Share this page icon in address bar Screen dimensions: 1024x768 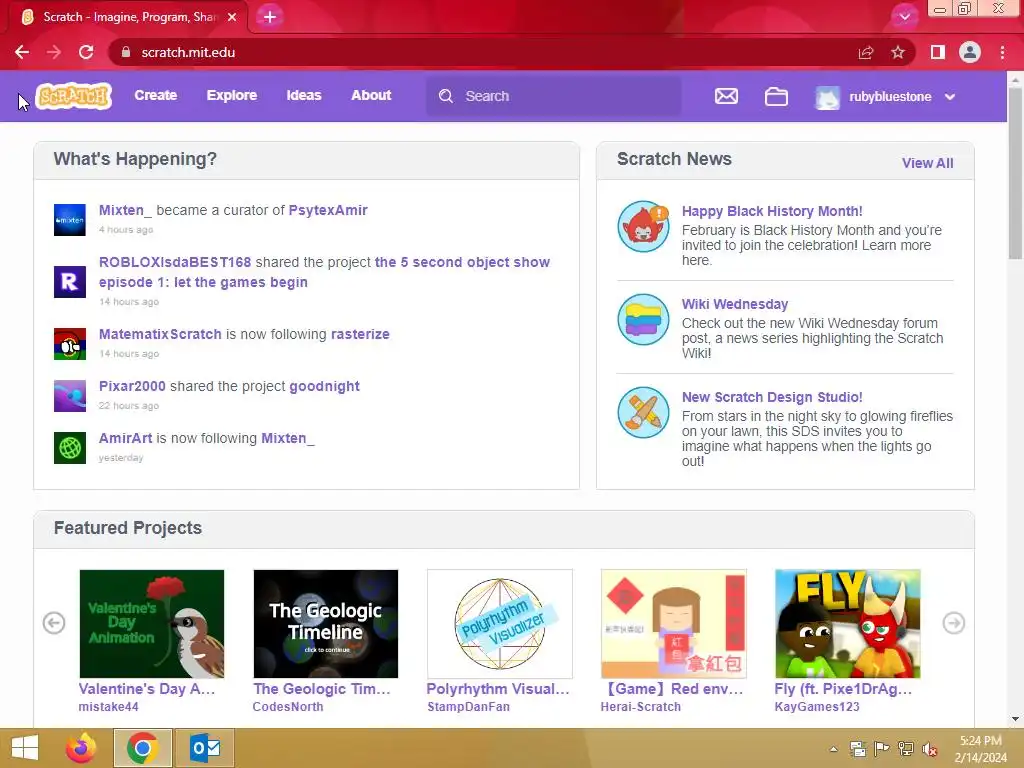pyautogui.click(x=866, y=52)
